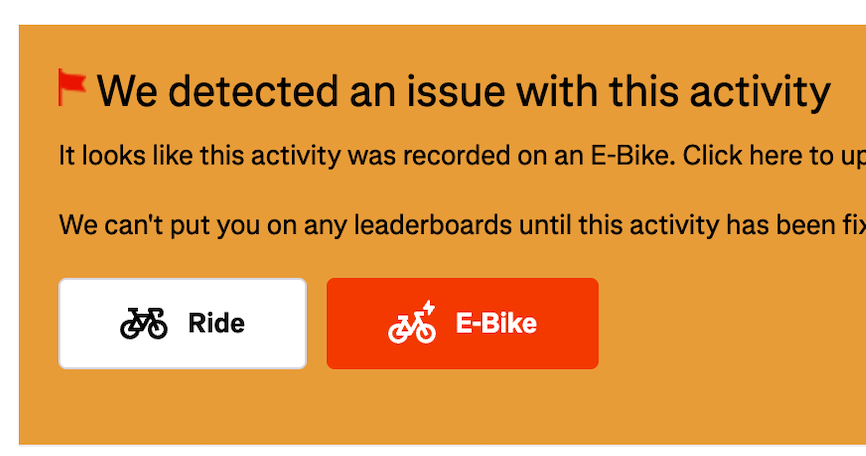This screenshot has height=456, width=866.
Task: Click the bicycle icon in Ride button
Action: [144, 323]
